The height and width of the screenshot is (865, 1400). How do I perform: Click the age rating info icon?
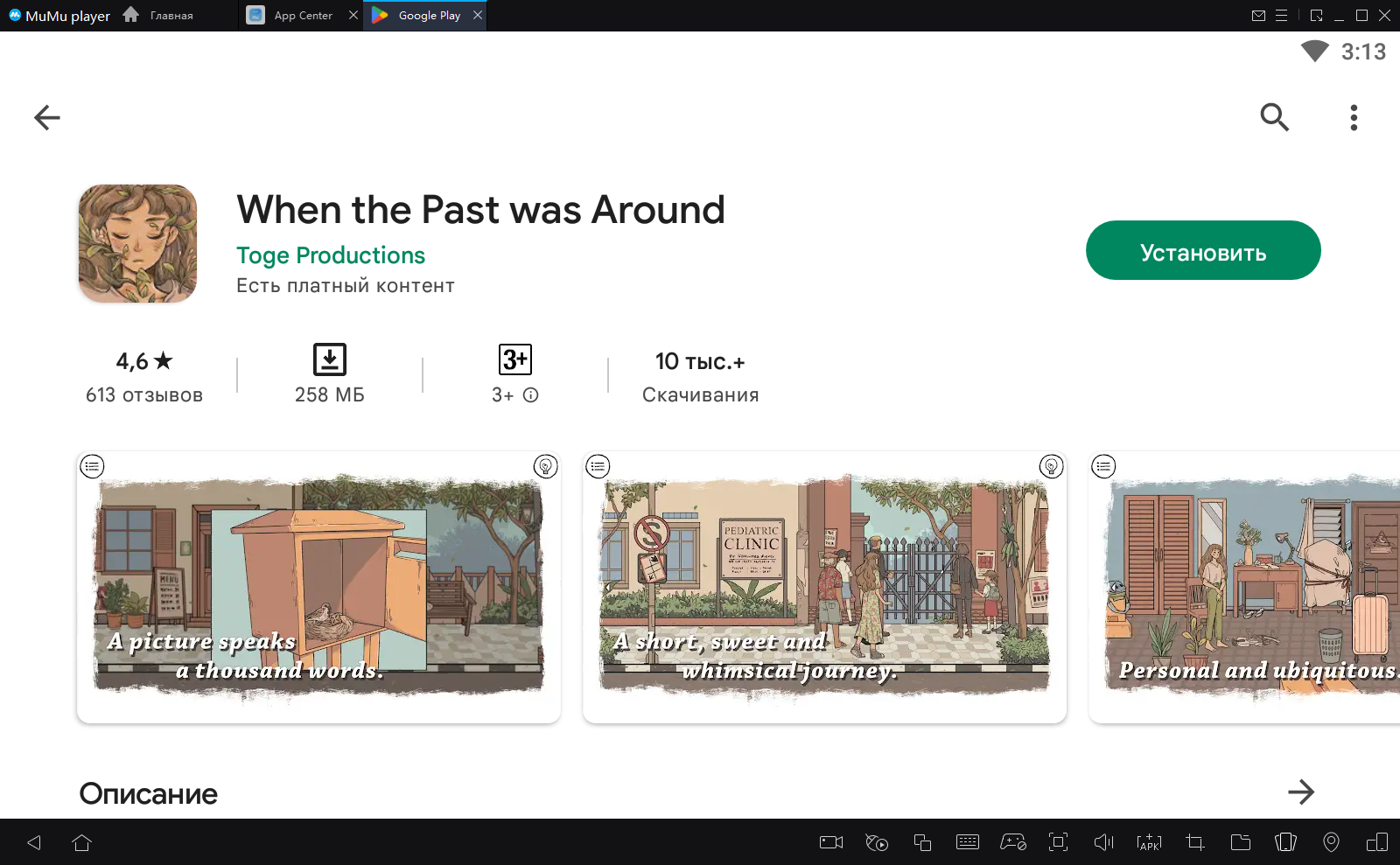point(531,395)
